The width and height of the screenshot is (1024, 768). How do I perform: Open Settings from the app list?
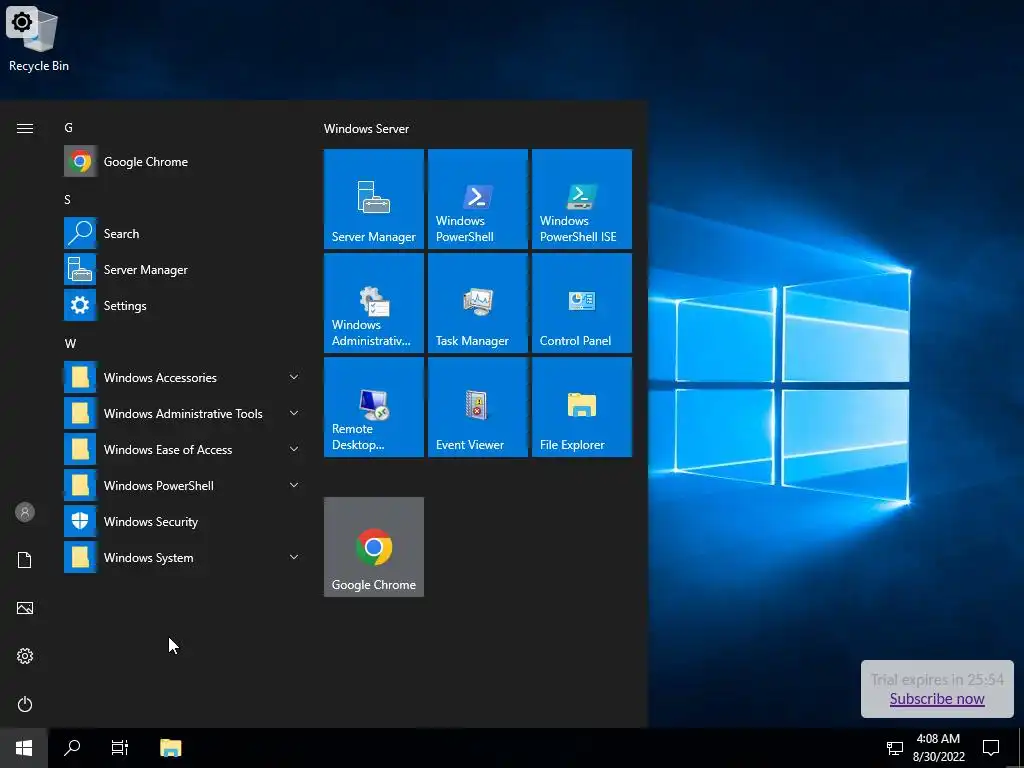(x=184, y=305)
